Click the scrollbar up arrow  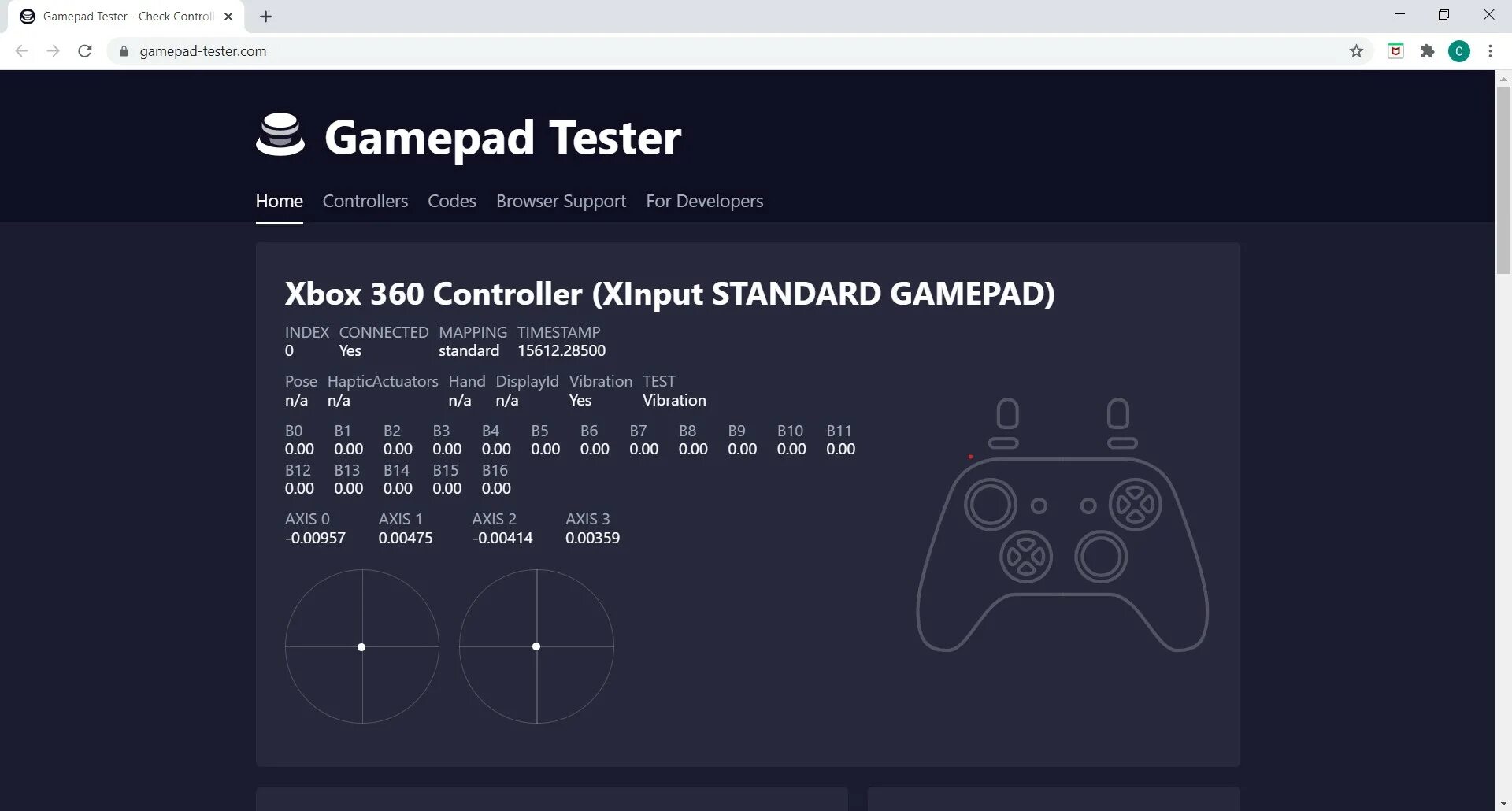(1503, 79)
